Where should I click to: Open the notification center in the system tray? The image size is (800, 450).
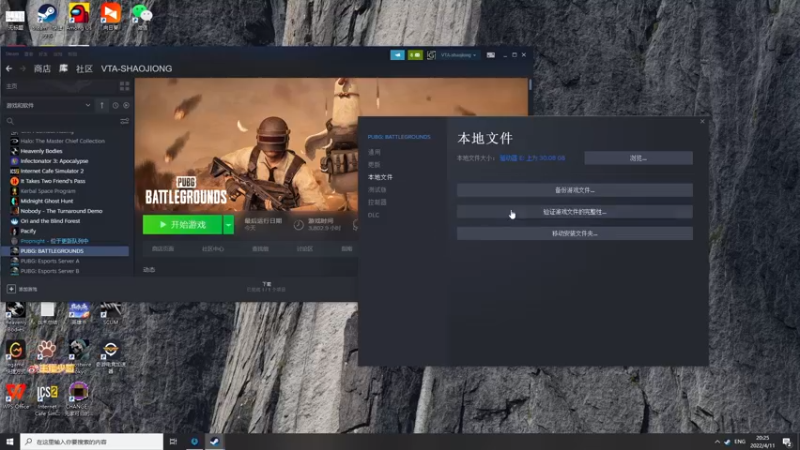787,441
